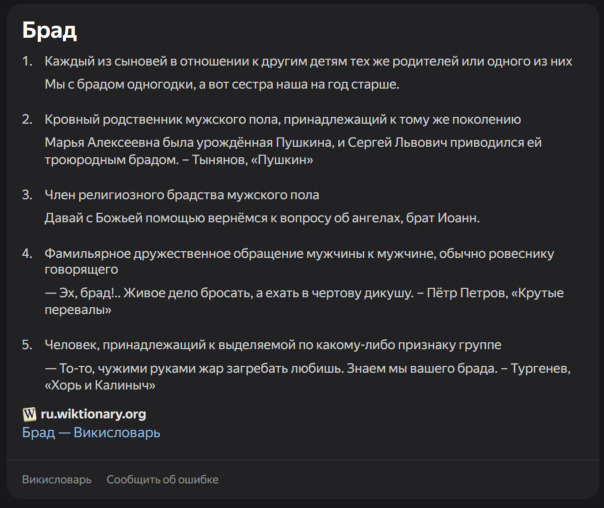Open the ru.wiktionary.org source domain
This screenshot has height=508, width=604.
coord(93,414)
